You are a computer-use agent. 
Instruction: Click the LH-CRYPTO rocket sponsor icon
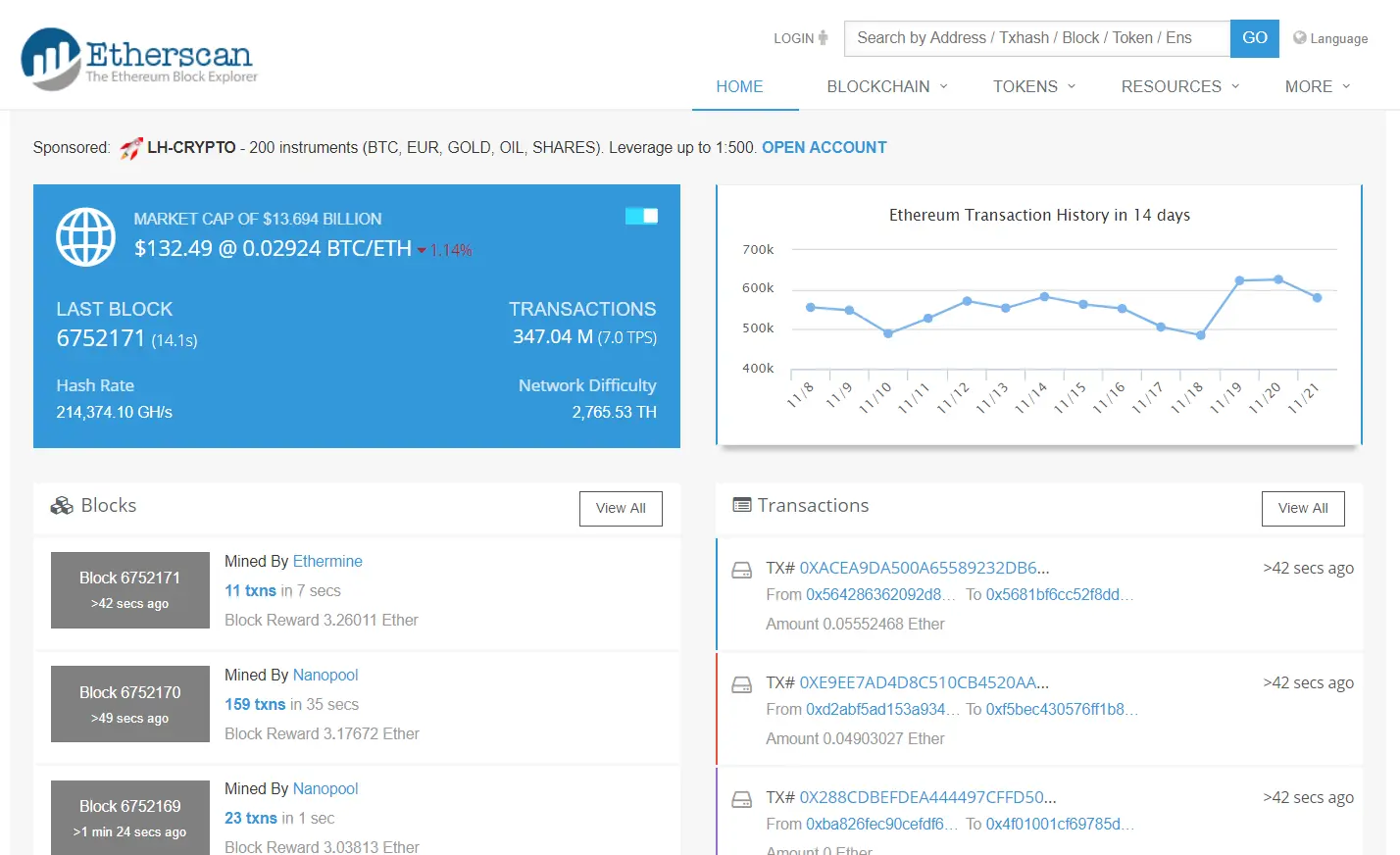click(131, 148)
